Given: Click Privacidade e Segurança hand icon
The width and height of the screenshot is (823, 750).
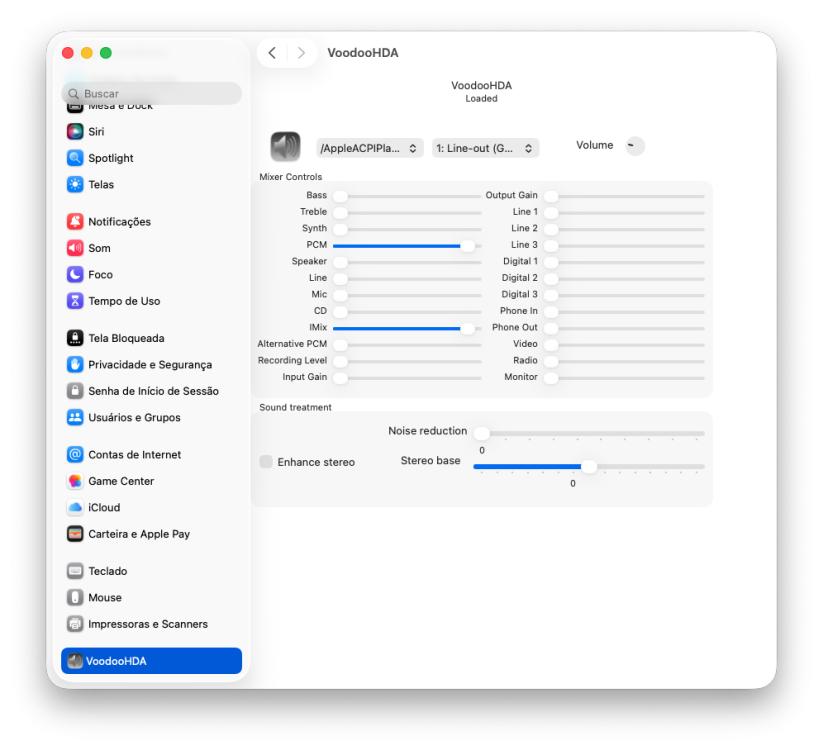Looking at the screenshot, I should coord(75,364).
